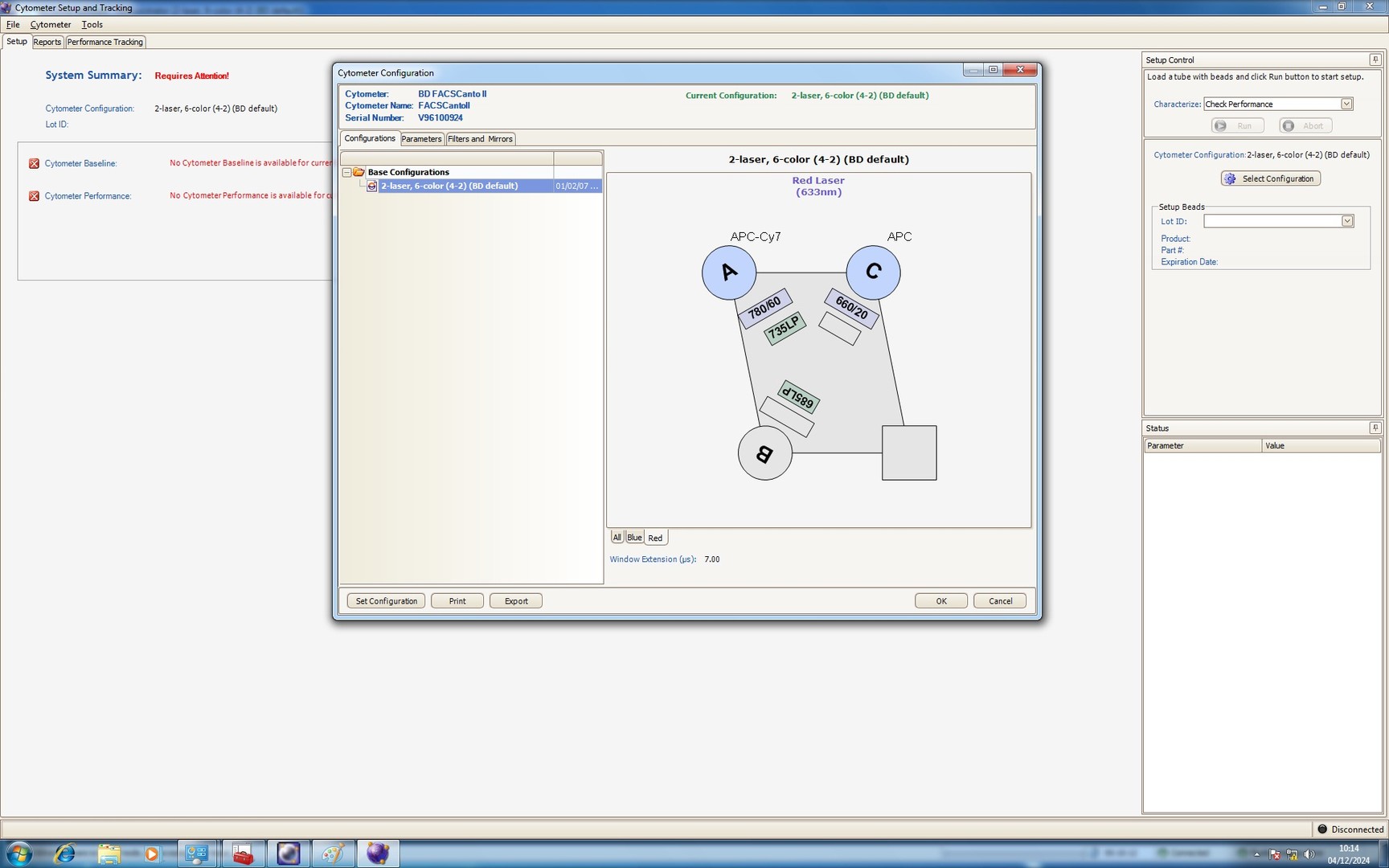Click the Value column header
Viewport: 1389px width, 868px height.
click(x=1321, y=445)
